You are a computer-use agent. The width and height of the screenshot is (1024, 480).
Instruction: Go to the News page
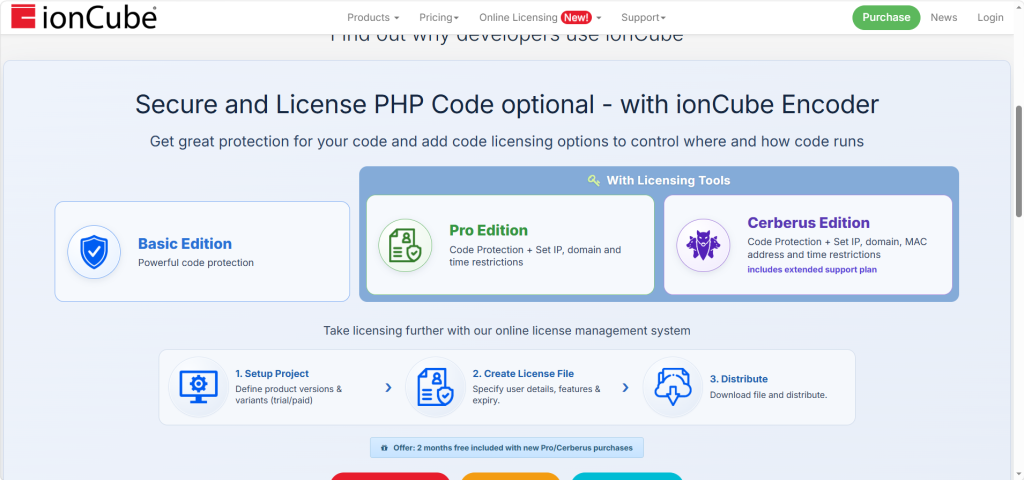(x=944, y=18)
